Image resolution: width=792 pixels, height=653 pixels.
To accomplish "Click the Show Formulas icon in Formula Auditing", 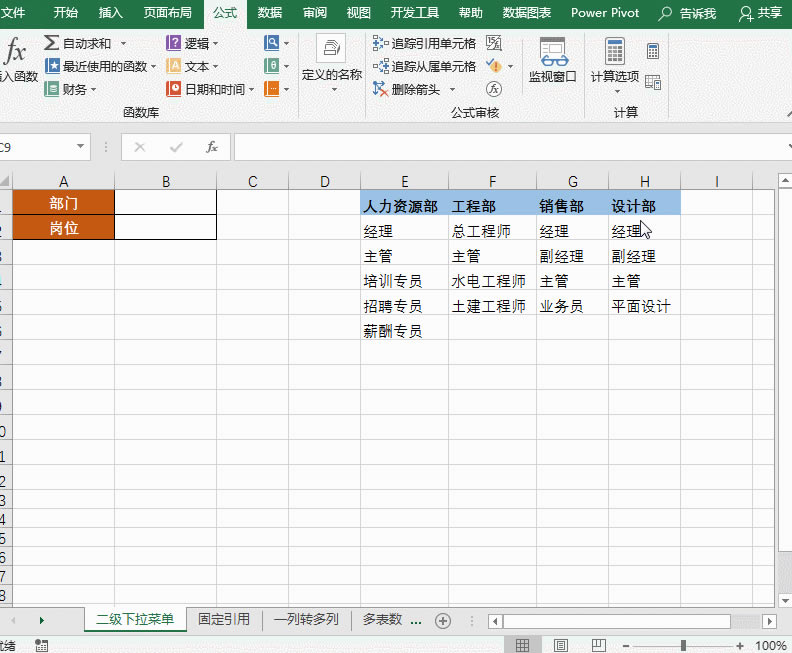I will (x=494, y=43).
